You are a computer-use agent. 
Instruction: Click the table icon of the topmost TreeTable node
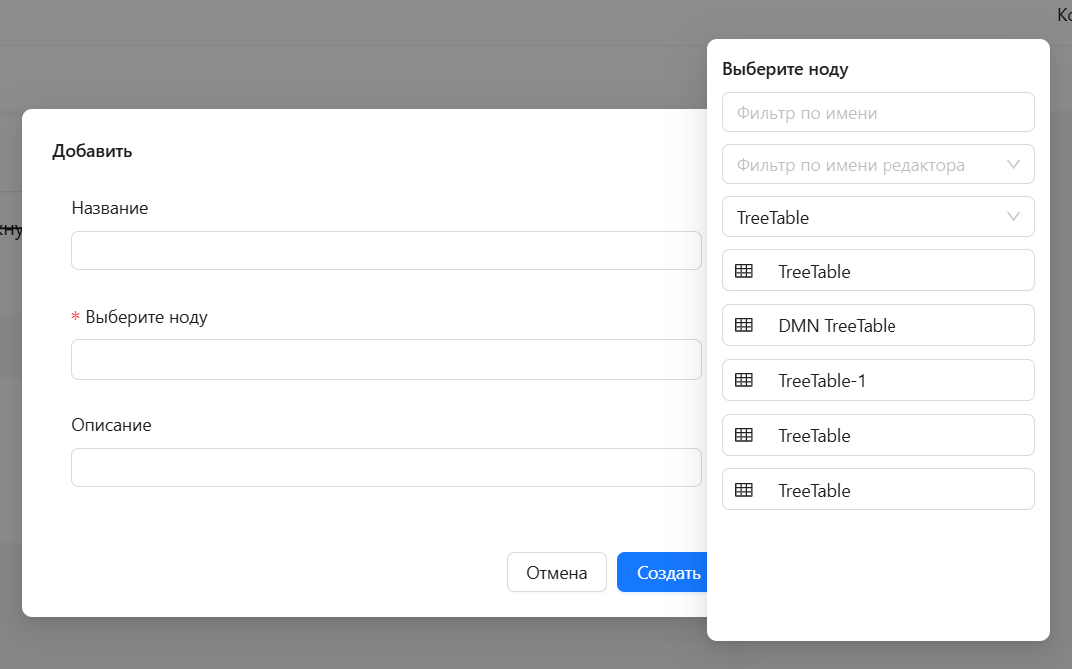(x=743, y=271)
